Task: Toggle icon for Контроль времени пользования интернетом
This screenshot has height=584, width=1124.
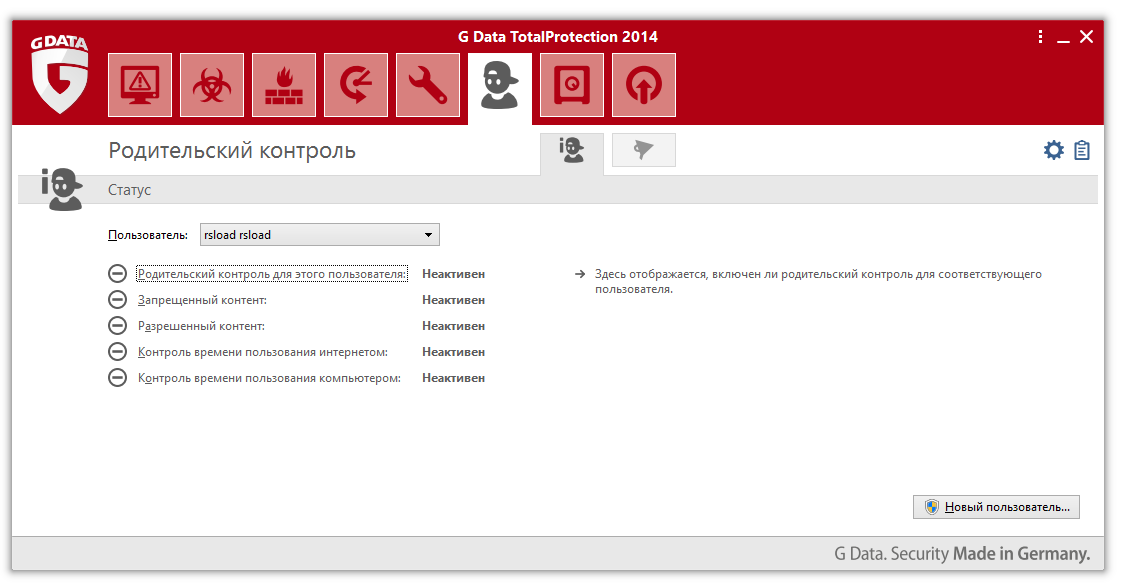Action: click(x=118, y=352)
